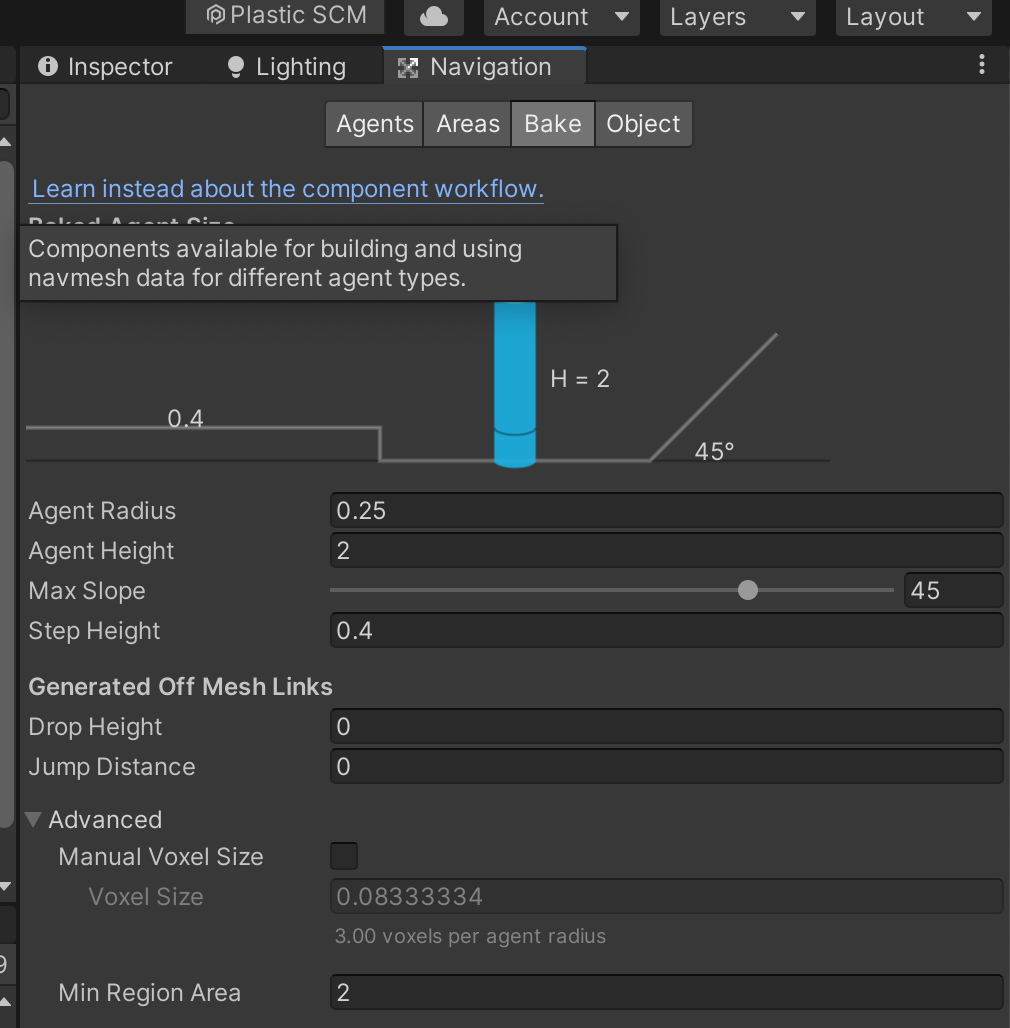The image size is (1010, 1028).
Task: Select the Agents tab
Action: click(373, 123)
